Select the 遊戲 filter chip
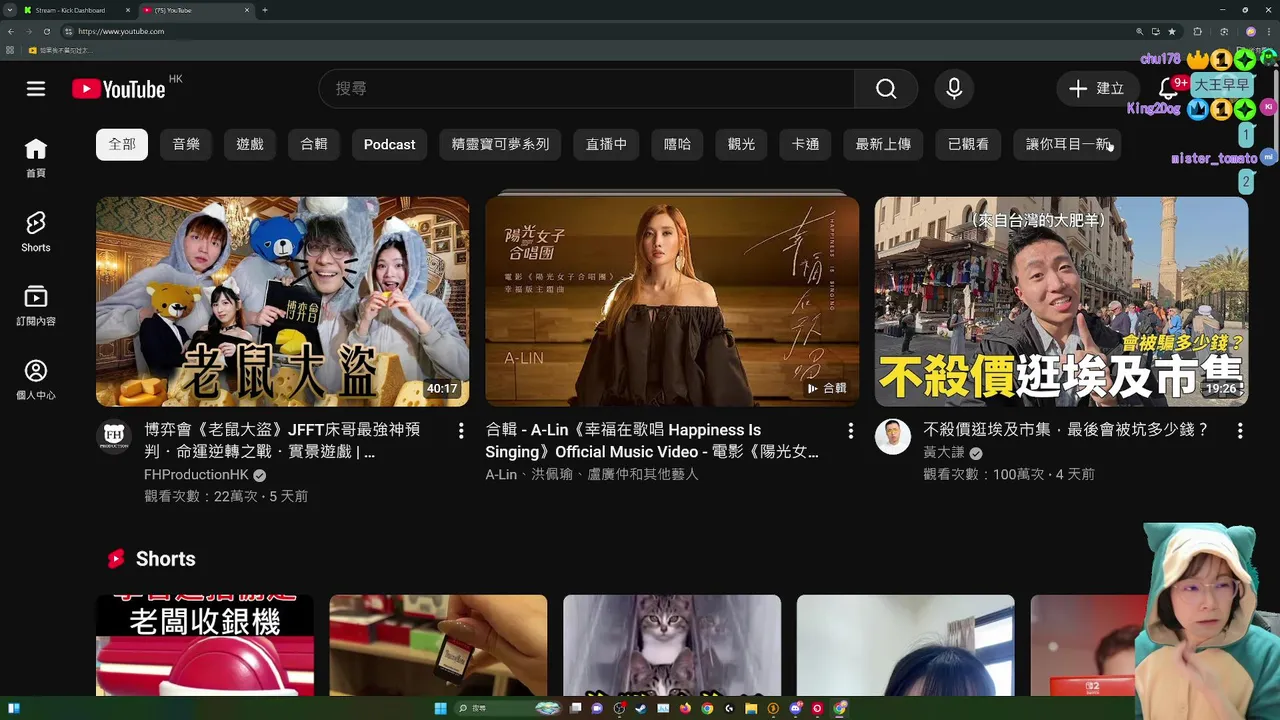This screenshot has width=1280, height=720. pos(250,144)
